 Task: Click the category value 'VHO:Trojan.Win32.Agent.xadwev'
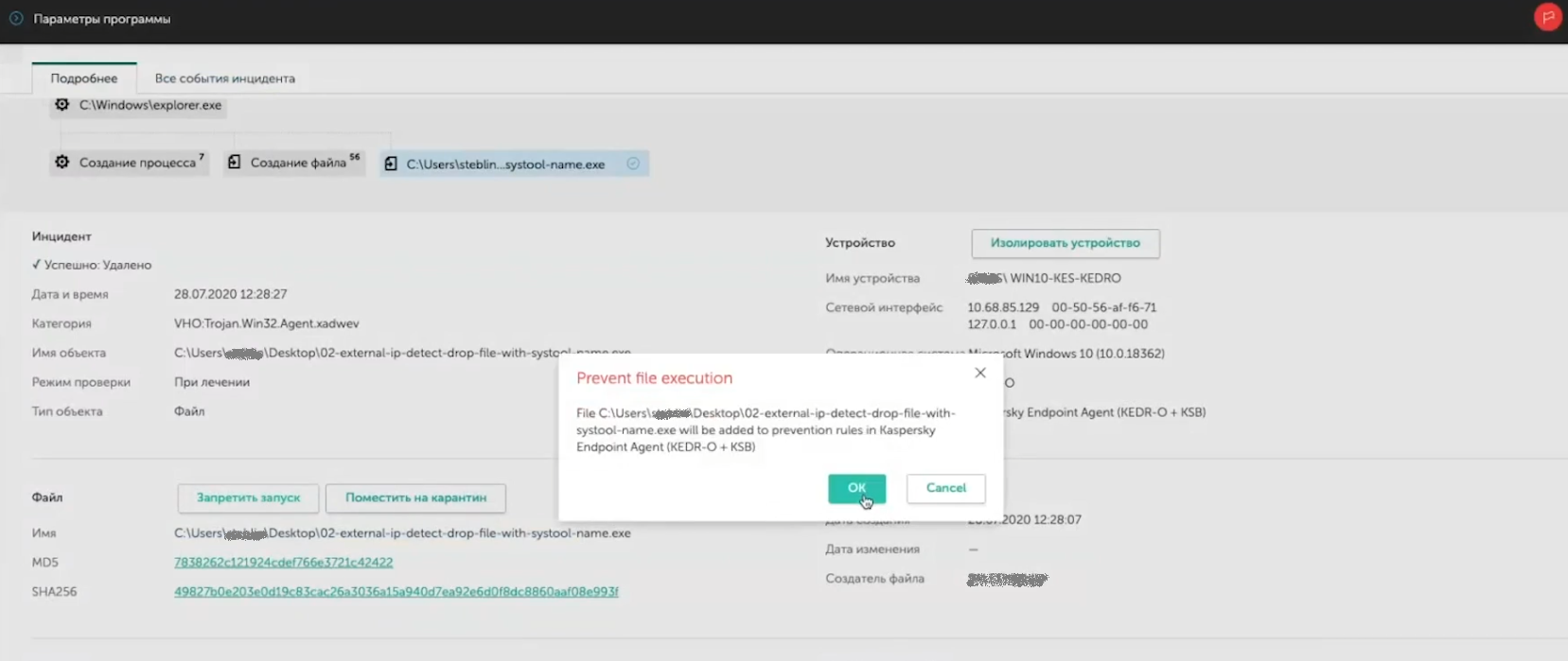267,323
